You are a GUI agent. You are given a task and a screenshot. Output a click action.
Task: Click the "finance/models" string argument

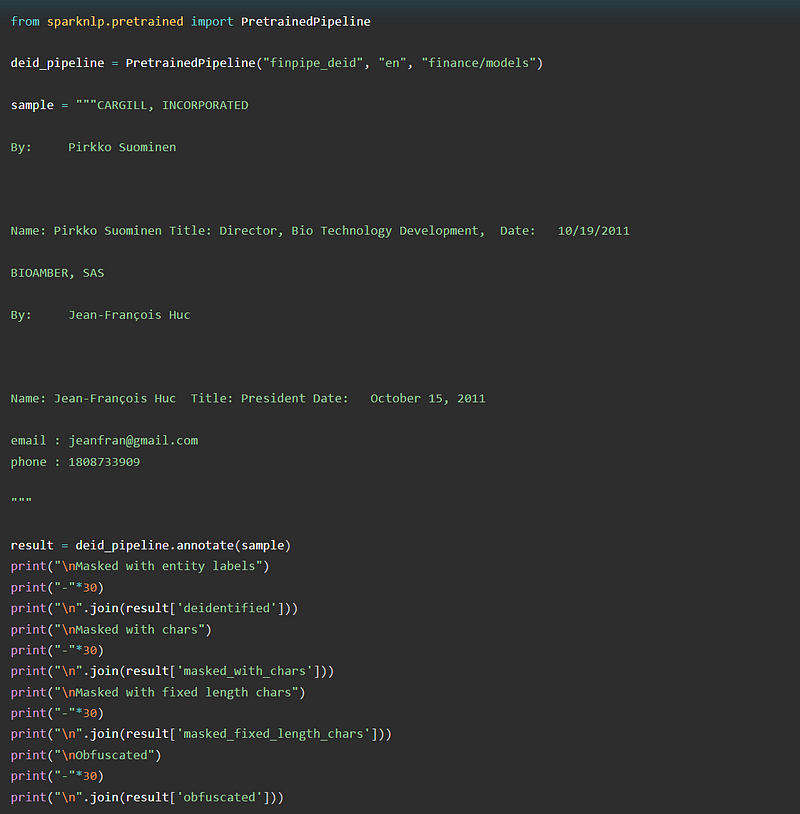pos(478,63)
